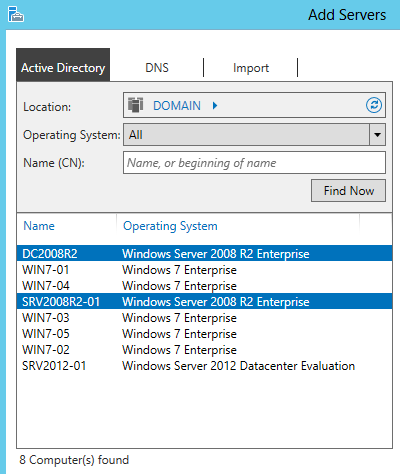The width and height of the screenshot is (400, 474).
Task: Switch to the Active Directory tab
Action: tap(63, 65)
